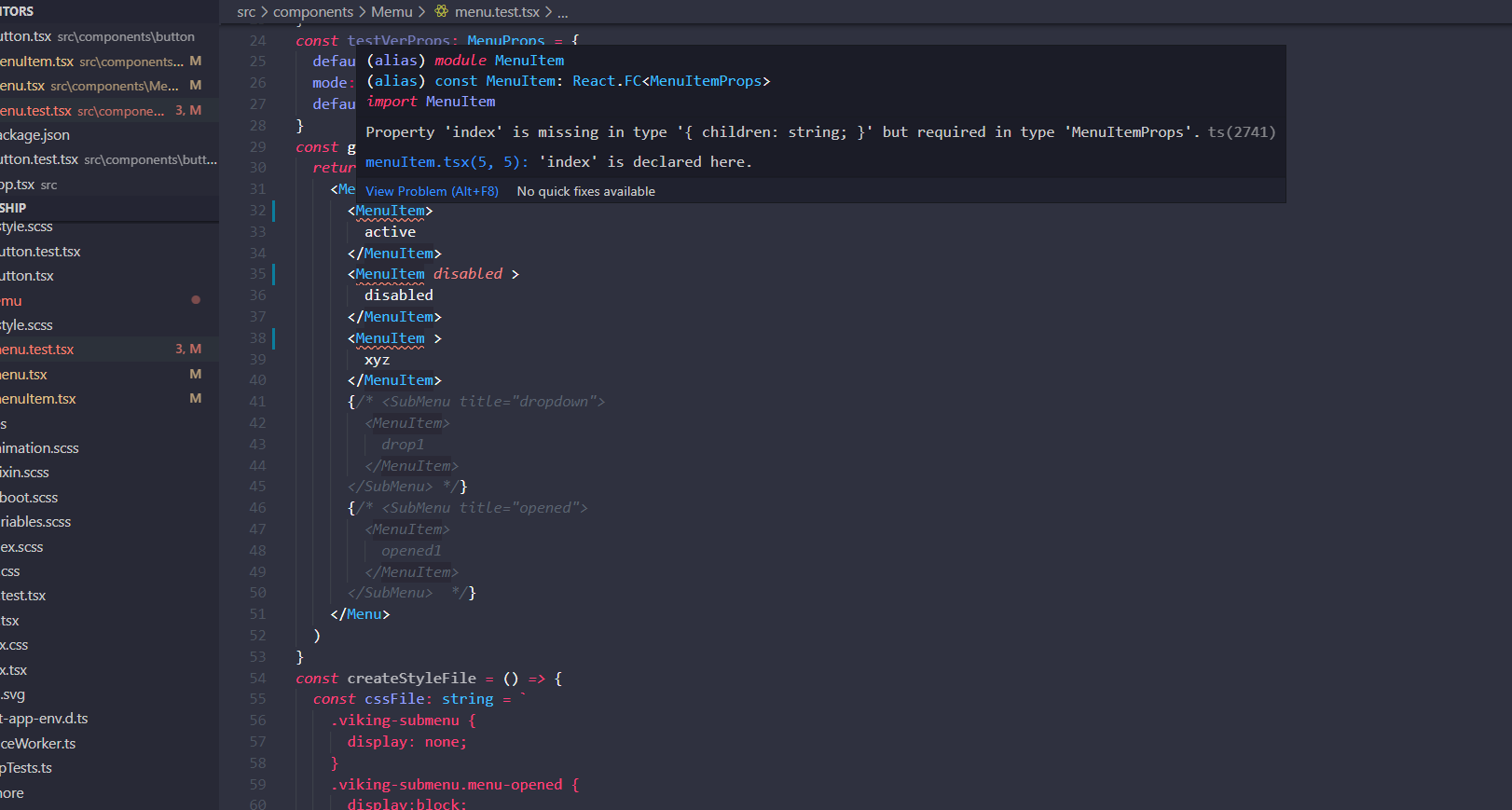Collapse the project section header ending in SHIP
The image size is (1512, 810).
(x=109, y=208)
